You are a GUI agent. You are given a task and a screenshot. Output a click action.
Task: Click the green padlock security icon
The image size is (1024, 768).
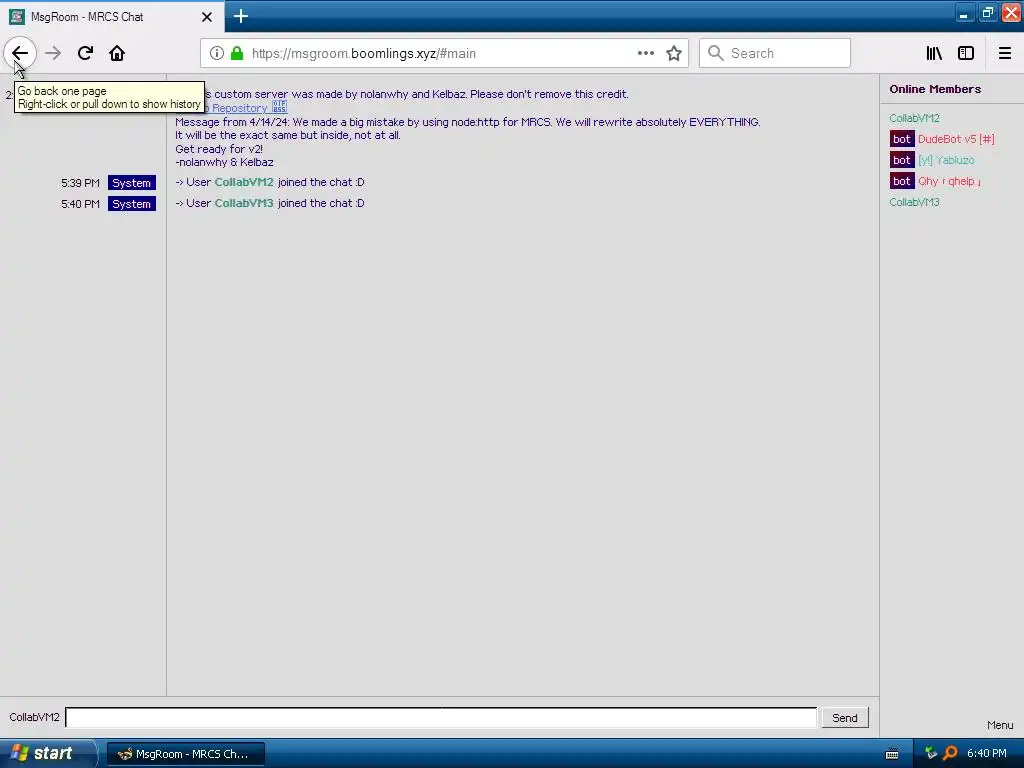point(237,53)
